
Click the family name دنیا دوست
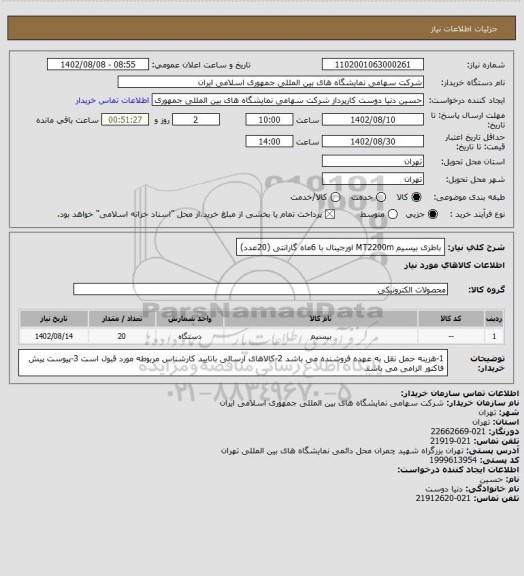(x=444, y=489)
